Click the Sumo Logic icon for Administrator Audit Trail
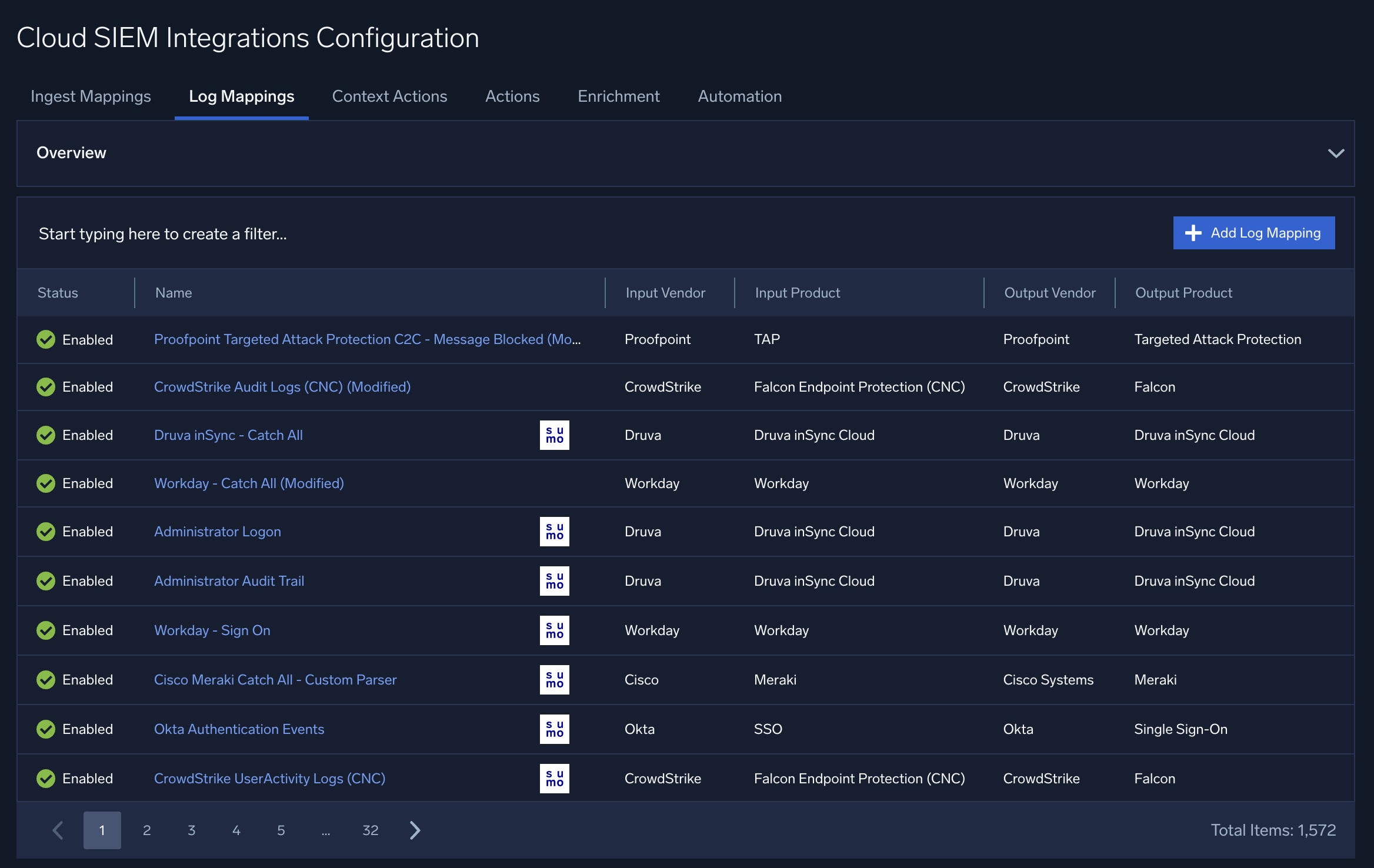The image size is (1374, 868). click(554, 580)
